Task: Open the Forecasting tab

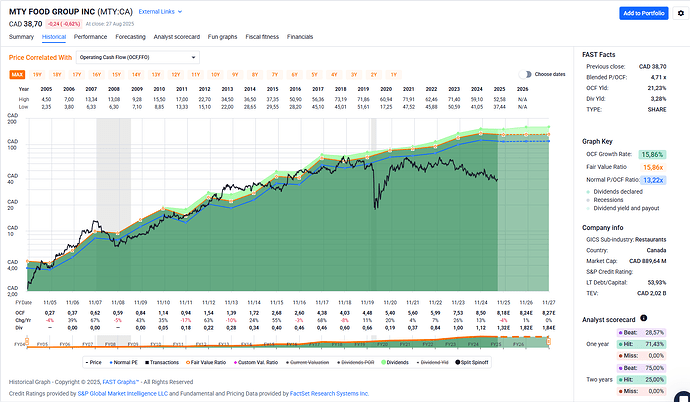Action: [130, 37]
